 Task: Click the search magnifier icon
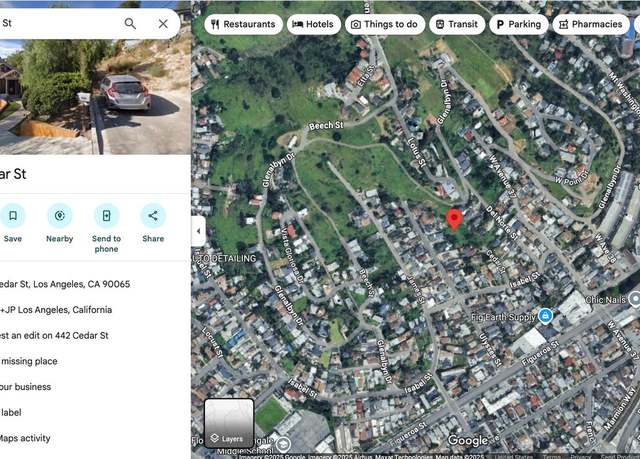point(130,24)
